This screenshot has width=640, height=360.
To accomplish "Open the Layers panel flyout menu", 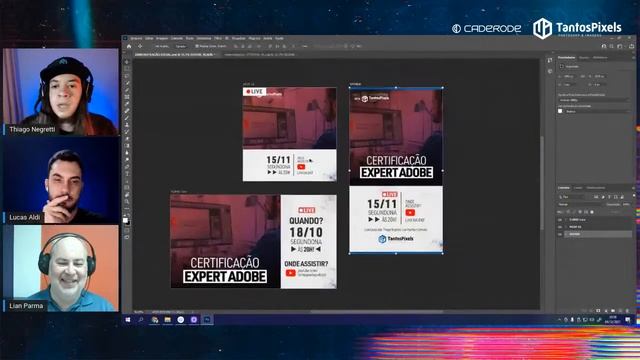I will tap(634, 188).
